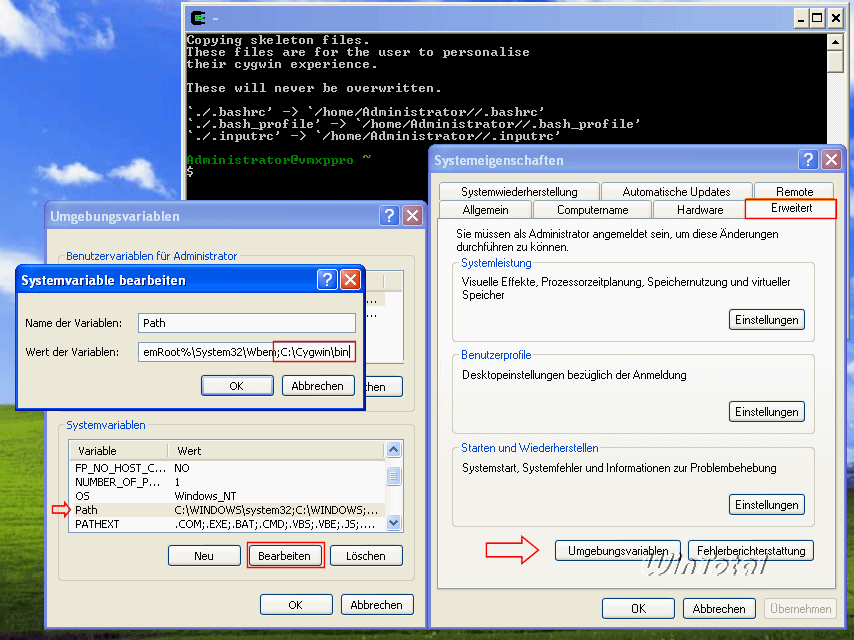
Task: Click the Cygwin terminal title bar icon
Action: click(x=198, y=18)
